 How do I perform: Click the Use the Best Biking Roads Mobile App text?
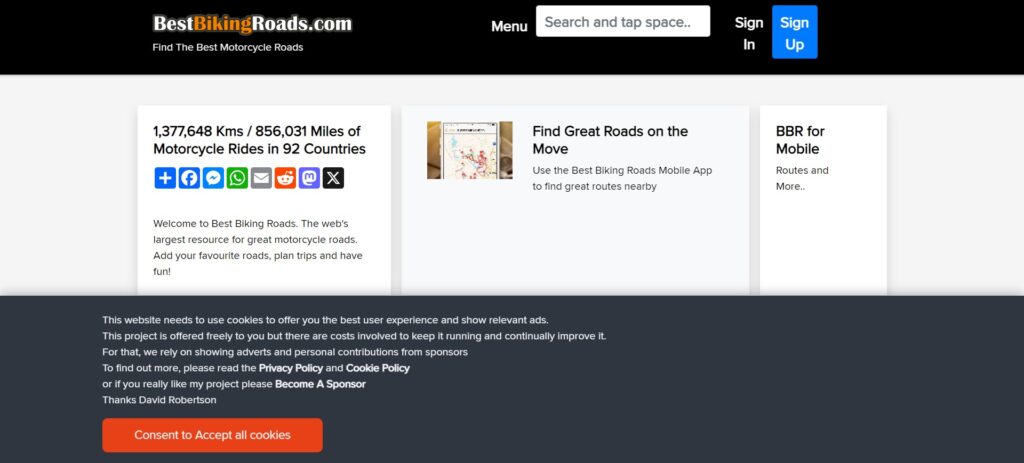coord(622,178)
